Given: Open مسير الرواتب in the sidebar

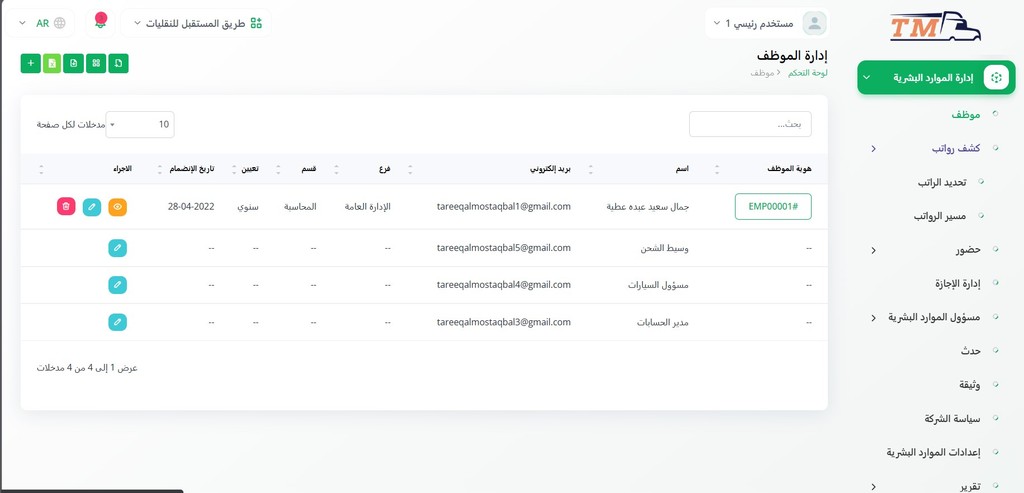Looking at the screenshot, I should (x=940, y=216).
